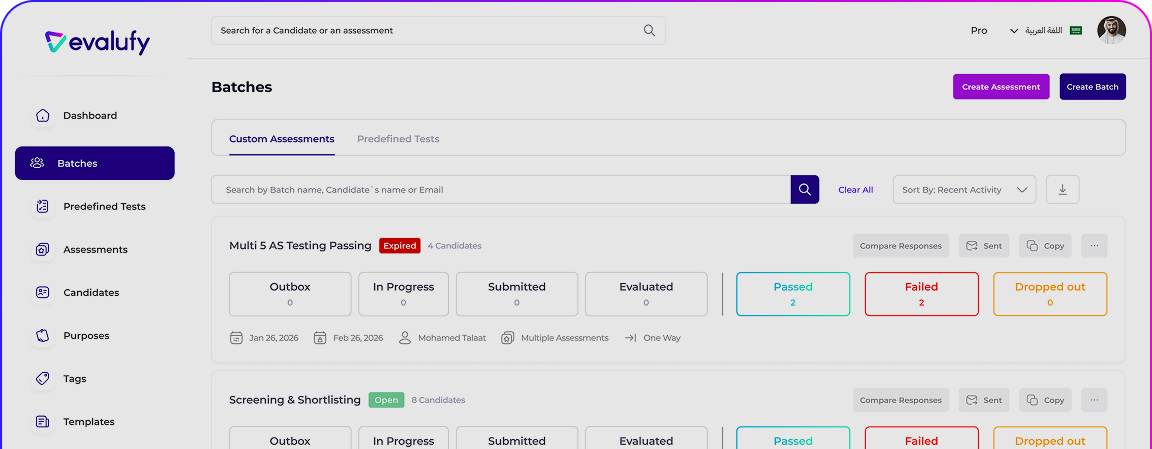The width and height of the screenshot is (1152, 449).
Task: Open the user profile avatar
Action: click(1111, 31)
